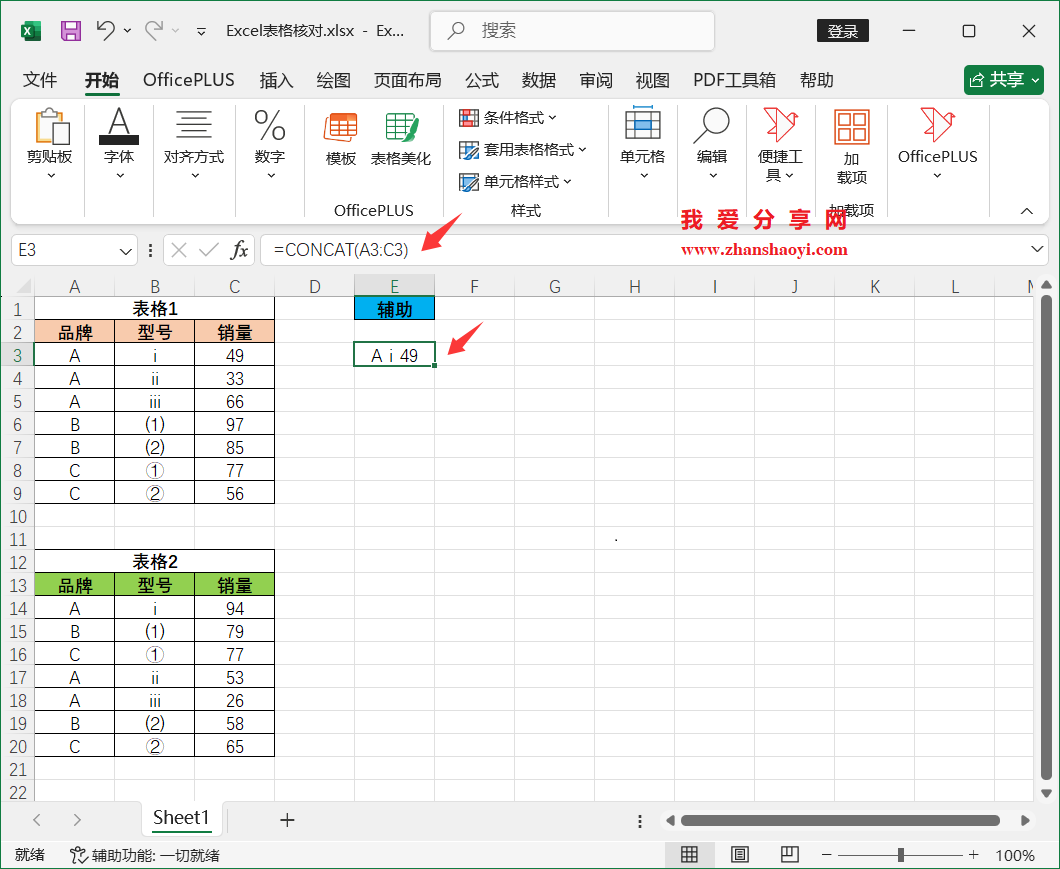Open Customize Quick Access Toolbar dropdown
This screenshot has width=1060, height=869.
click(x=201, y=31)
